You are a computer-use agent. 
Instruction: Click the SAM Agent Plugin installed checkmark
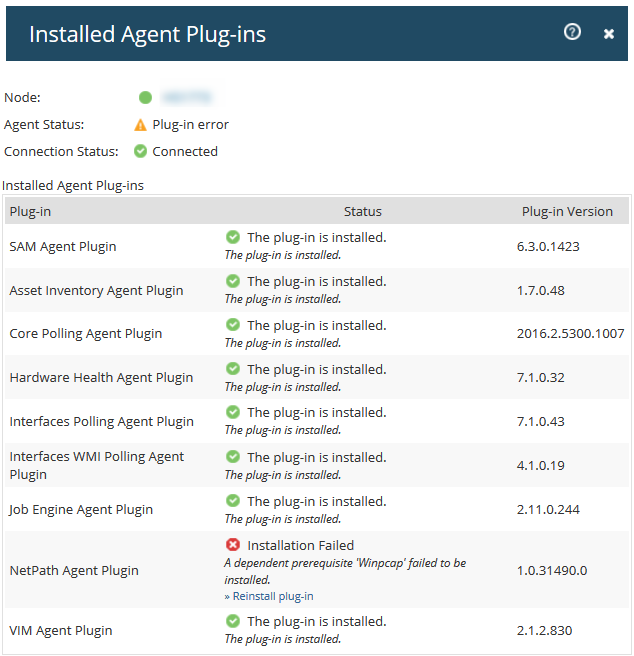coord(233,237)
